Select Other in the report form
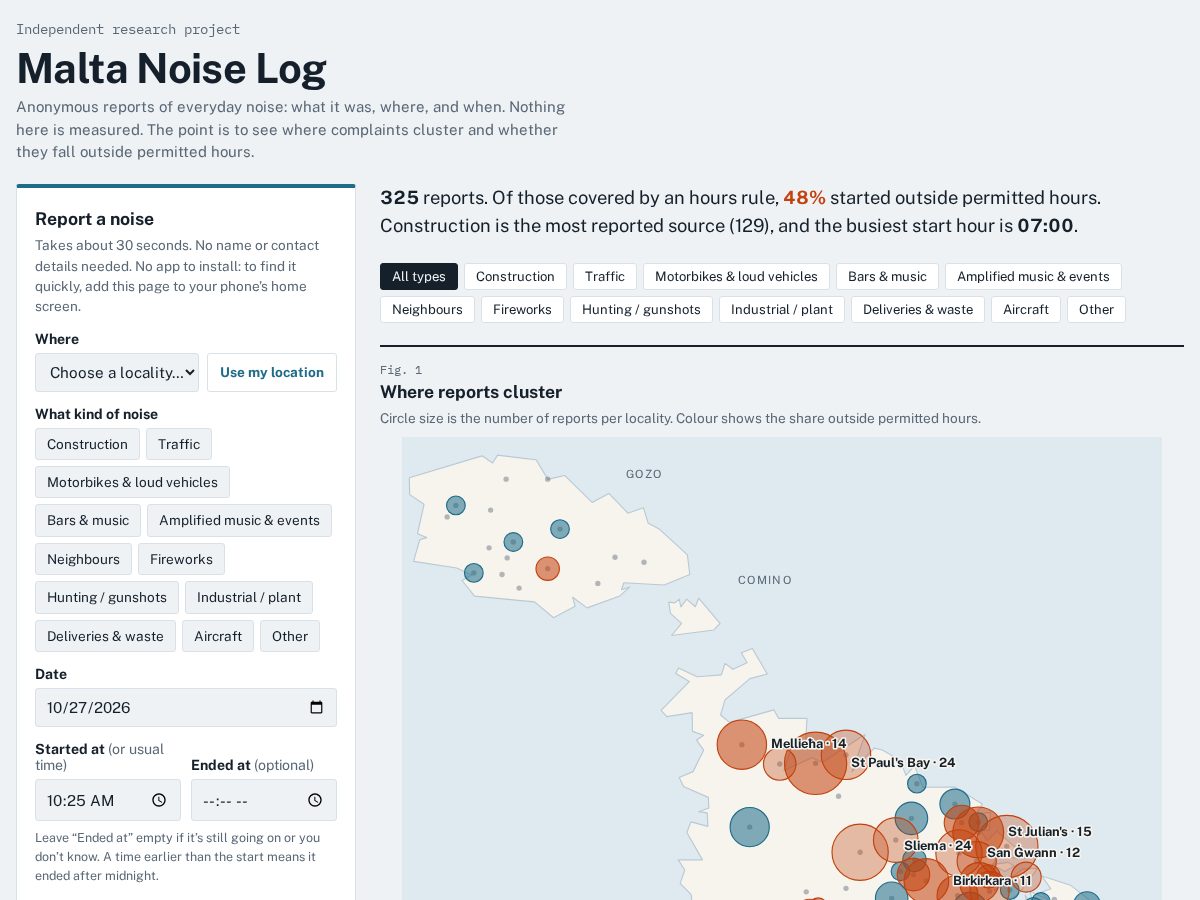This screenshot has width=1200, height=900. point(290,636)
